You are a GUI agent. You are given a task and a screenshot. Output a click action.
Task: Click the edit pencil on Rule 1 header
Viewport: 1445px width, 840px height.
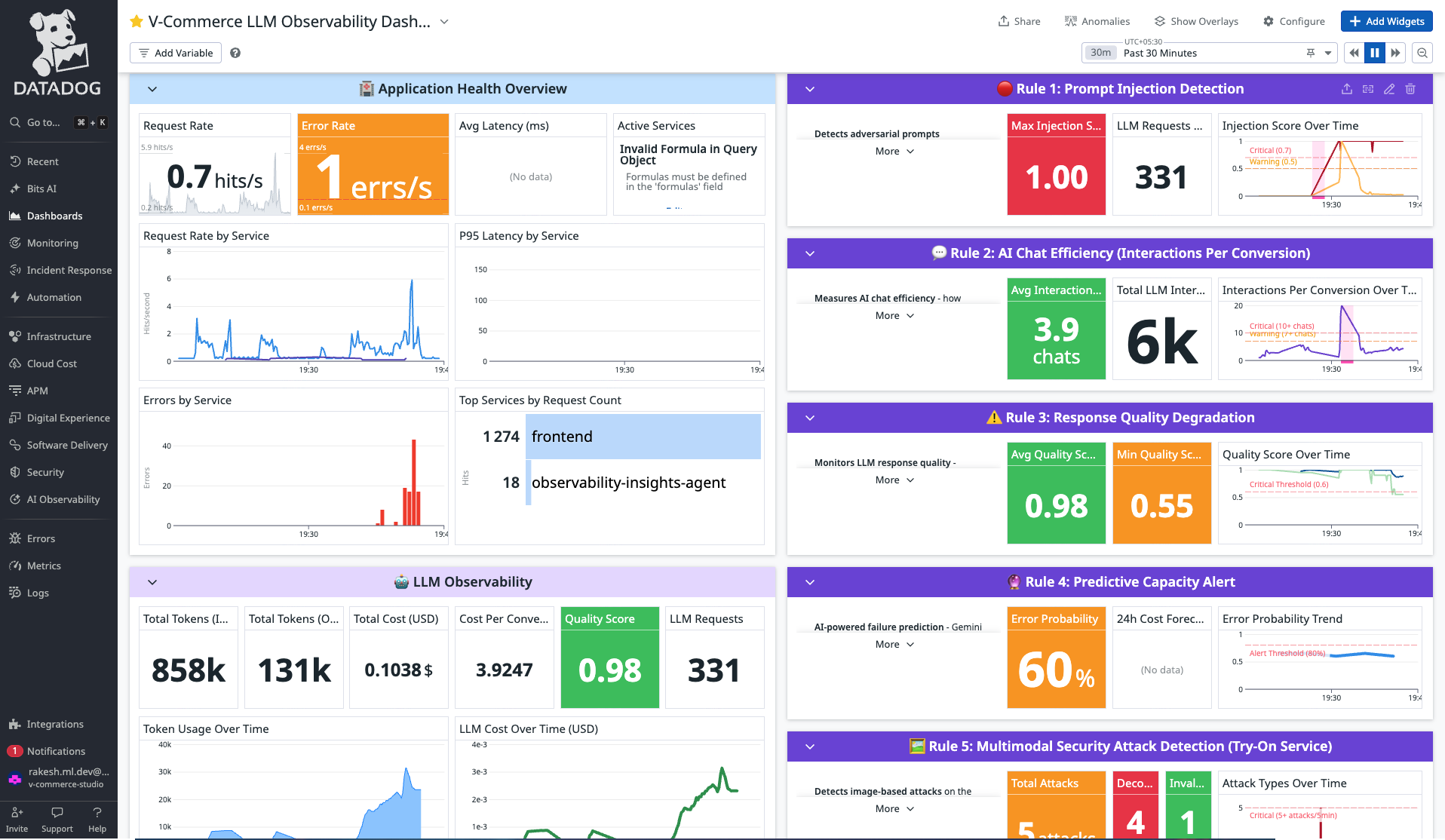click(1389, 89)
